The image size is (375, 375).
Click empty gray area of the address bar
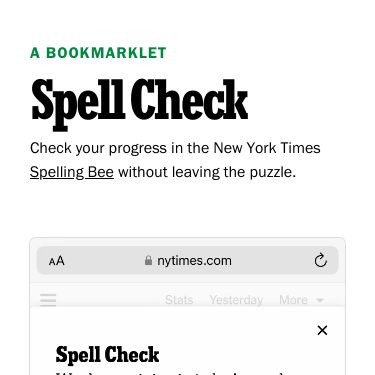[x=105, y=261]
